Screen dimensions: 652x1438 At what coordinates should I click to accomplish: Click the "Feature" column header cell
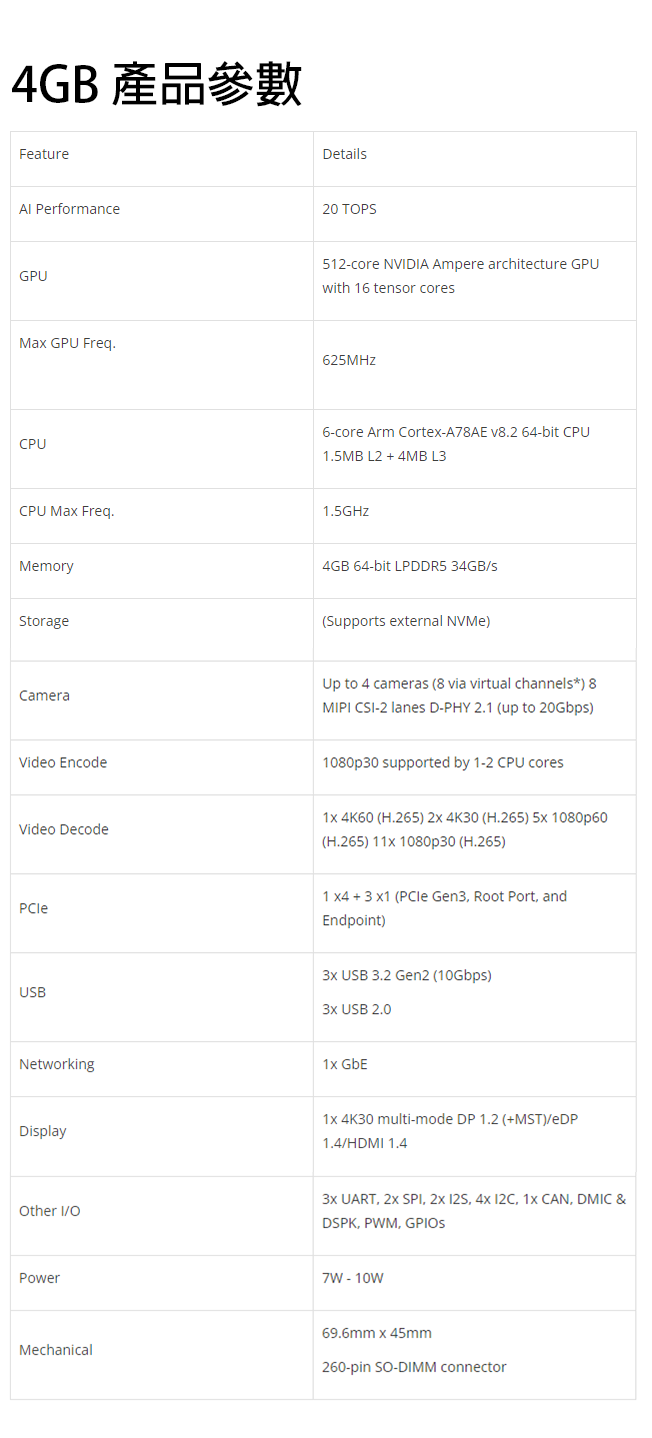44,154
